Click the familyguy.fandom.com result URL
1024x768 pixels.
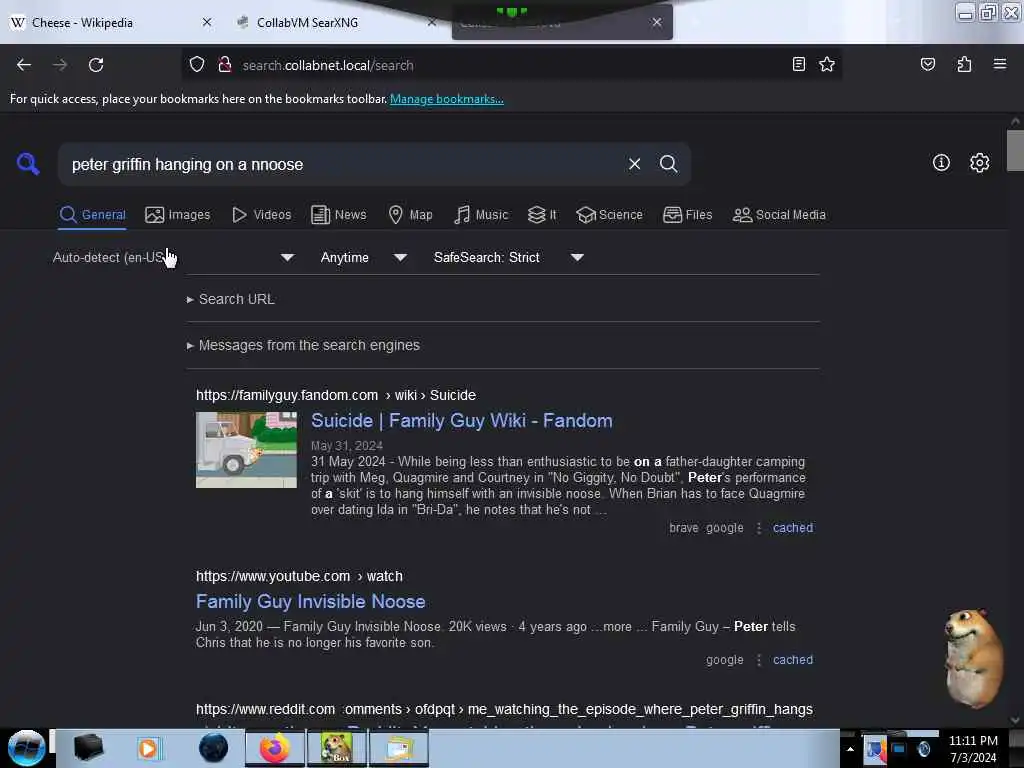[x=336, y=395]
